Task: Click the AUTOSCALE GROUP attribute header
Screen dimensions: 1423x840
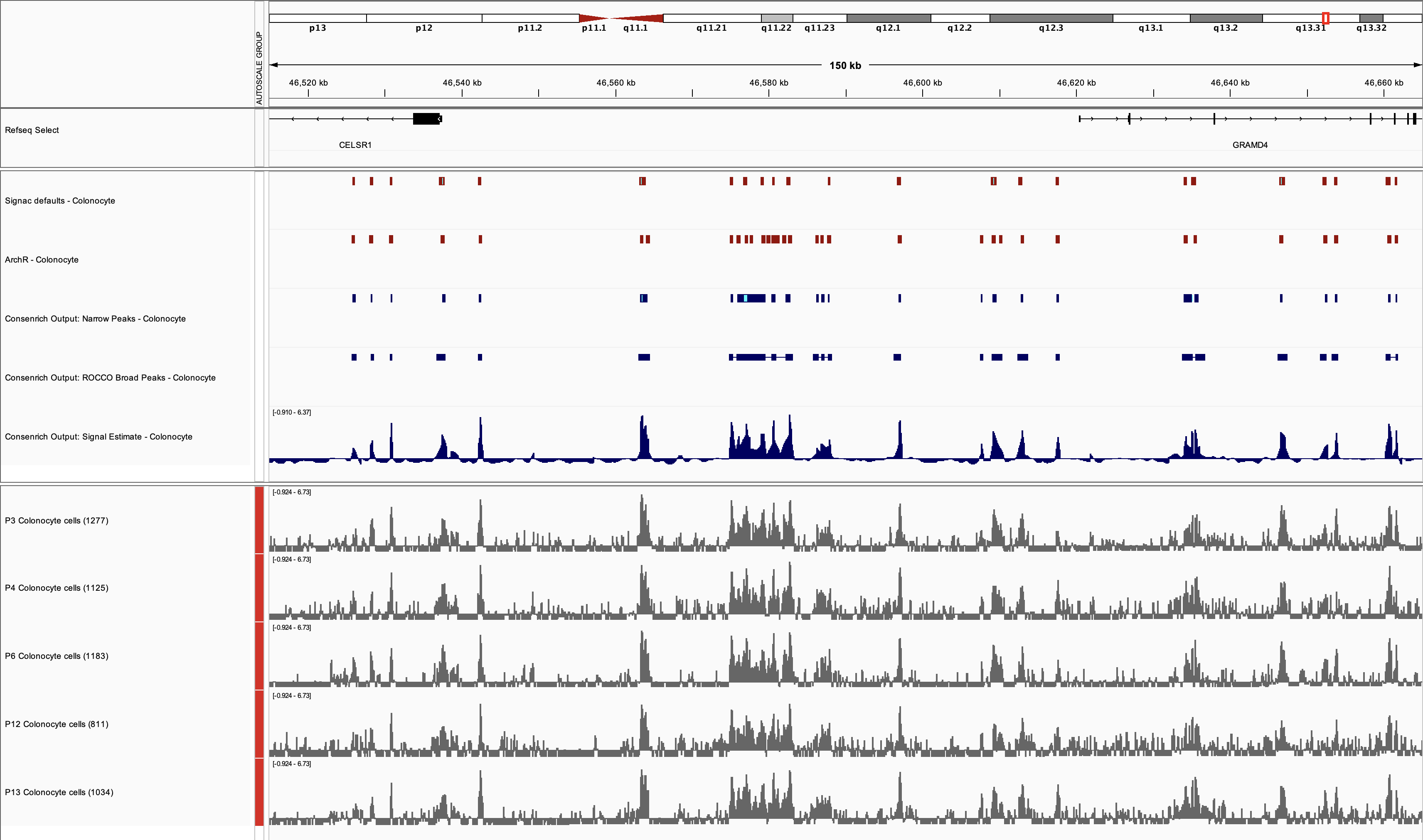Action: click(259, 68)
